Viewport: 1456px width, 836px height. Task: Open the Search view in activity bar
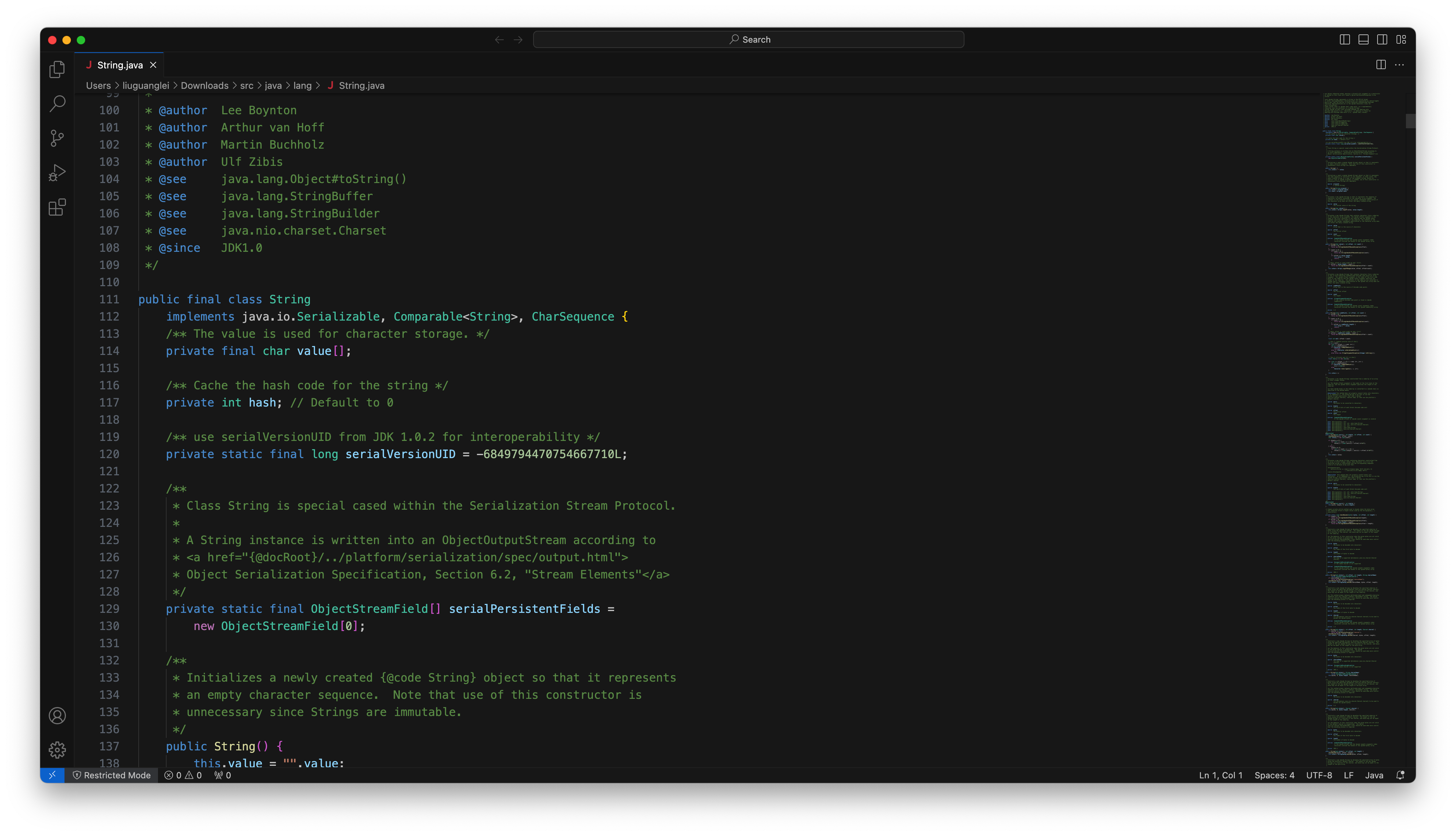point(57,104)
